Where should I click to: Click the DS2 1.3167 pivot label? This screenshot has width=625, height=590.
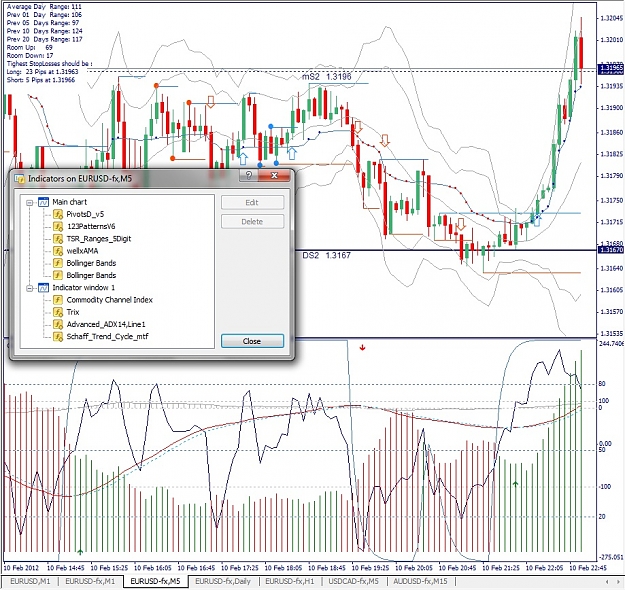[326, 256]
